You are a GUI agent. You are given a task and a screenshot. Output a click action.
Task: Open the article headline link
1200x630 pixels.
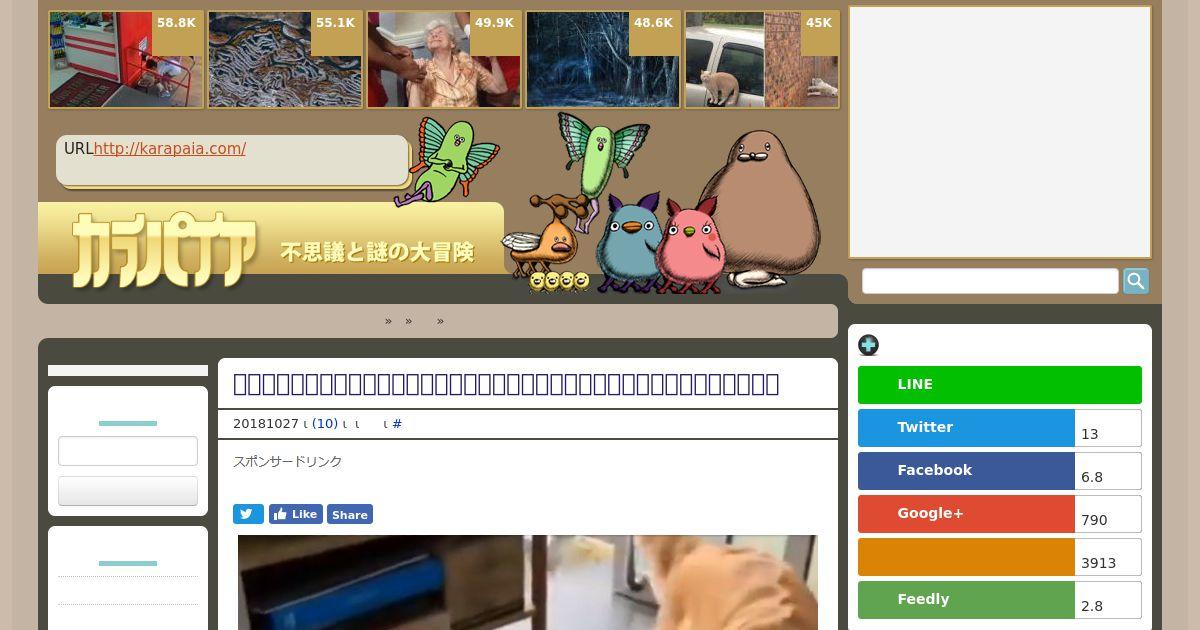506,384
